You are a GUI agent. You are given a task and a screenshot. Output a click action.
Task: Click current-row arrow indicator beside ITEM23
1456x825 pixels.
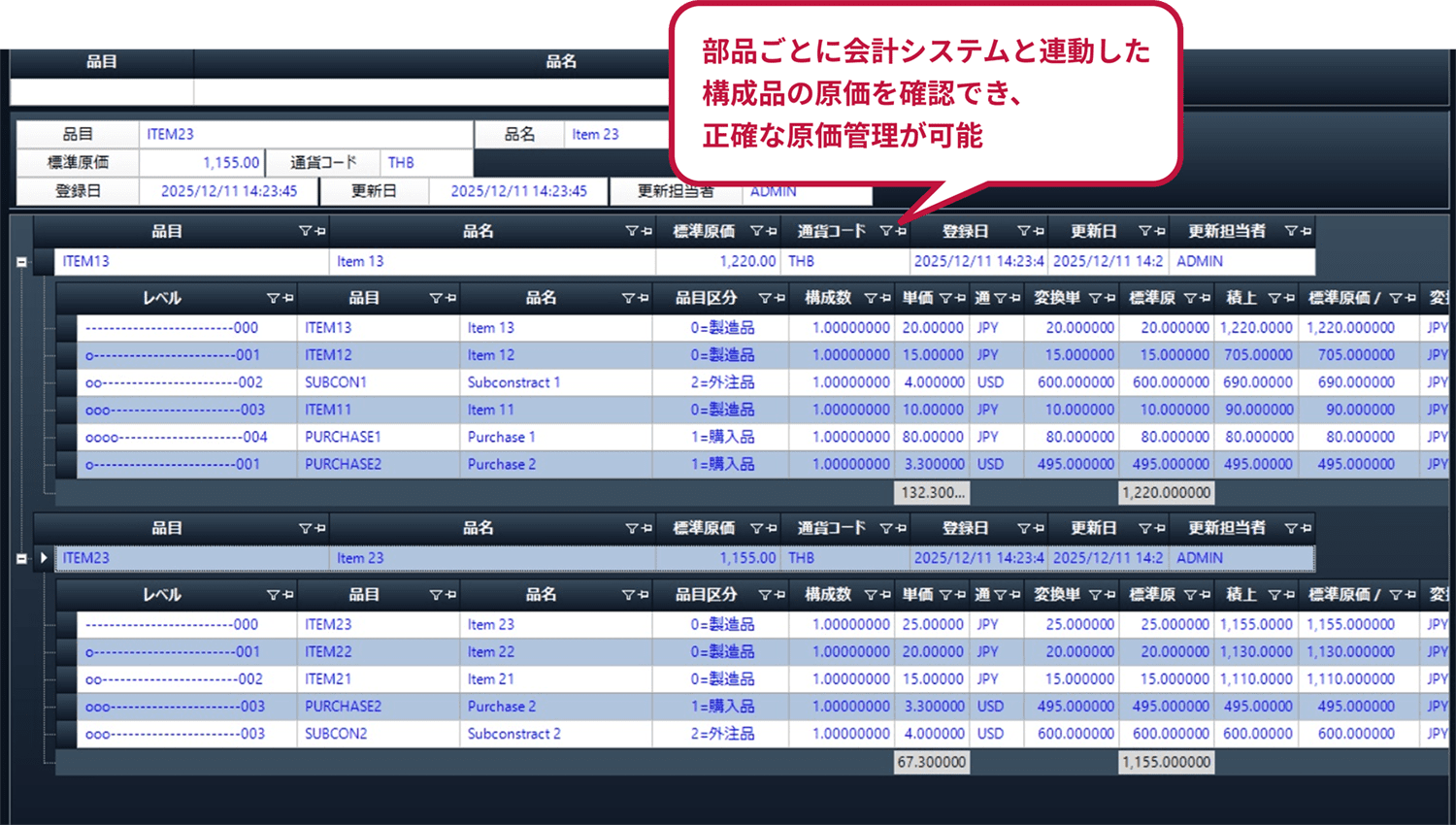pyautogui.click(x=44, y=558)
